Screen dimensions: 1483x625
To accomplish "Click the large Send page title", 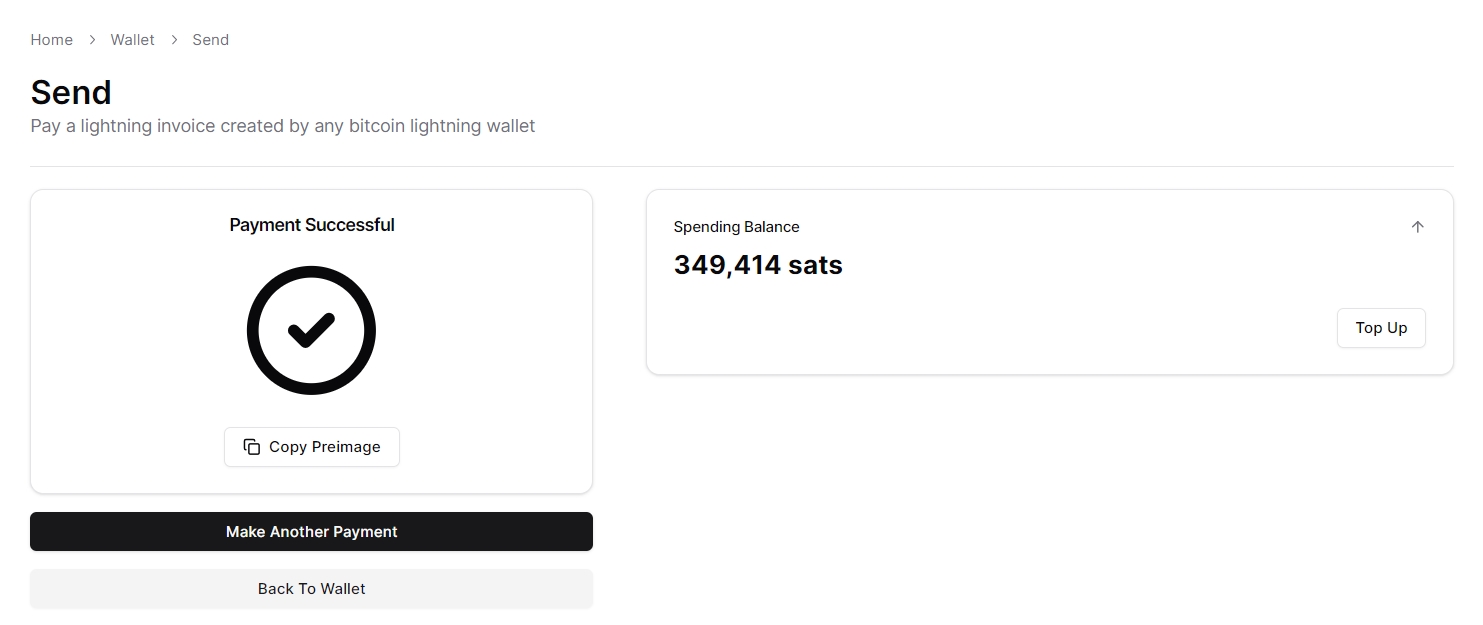I will (71, 92).
